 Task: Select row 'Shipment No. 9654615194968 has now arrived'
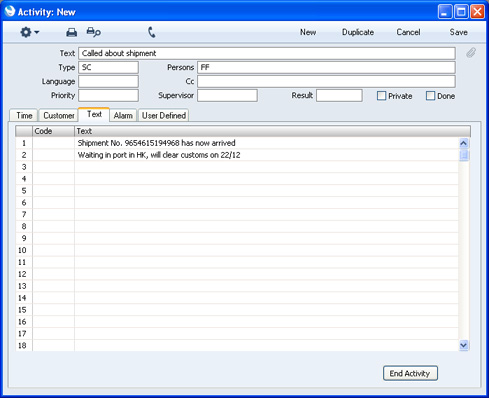coord(266,143)
